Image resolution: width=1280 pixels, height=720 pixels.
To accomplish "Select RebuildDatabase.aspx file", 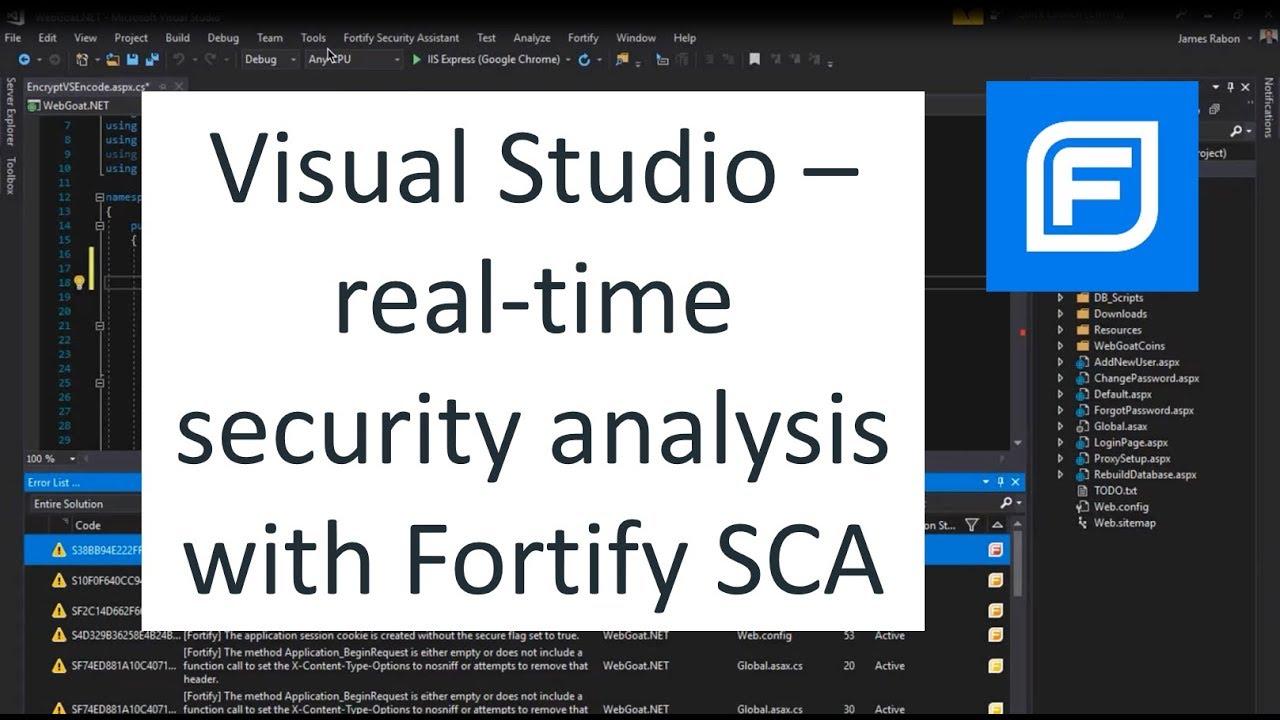I will 1144,474.
